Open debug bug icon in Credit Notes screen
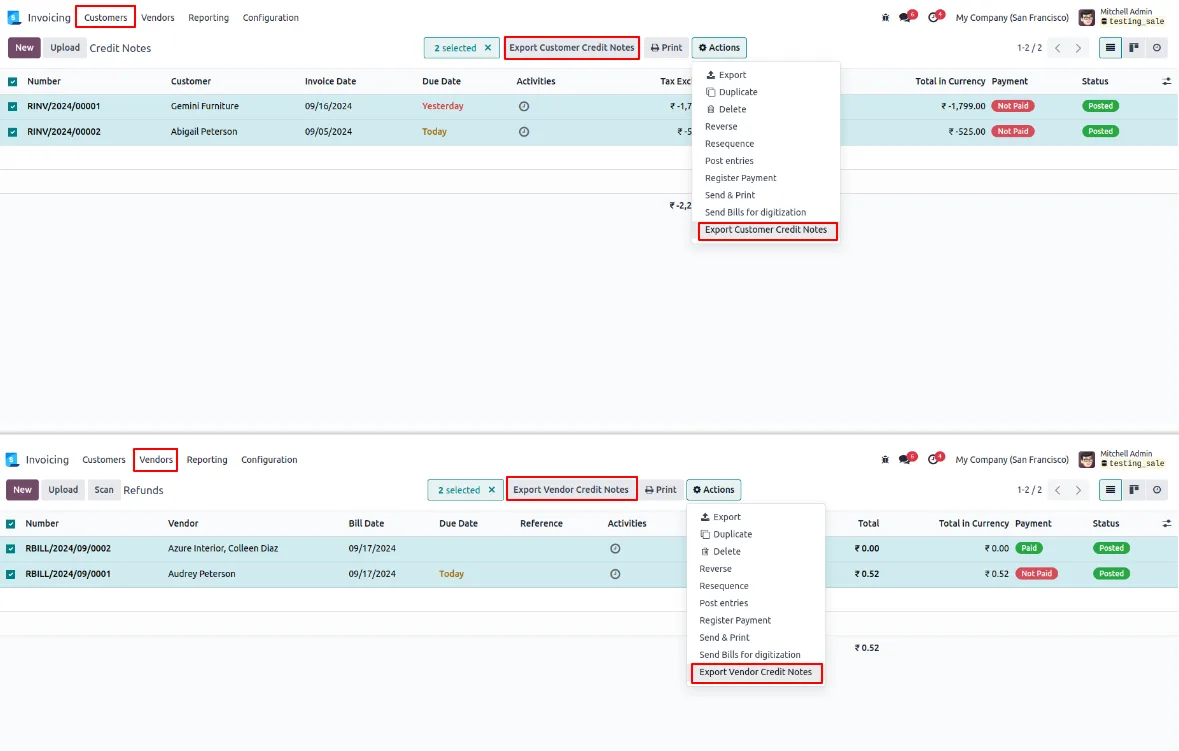Viewport: 1179px width, 751px height. click(x=885, y=17)
